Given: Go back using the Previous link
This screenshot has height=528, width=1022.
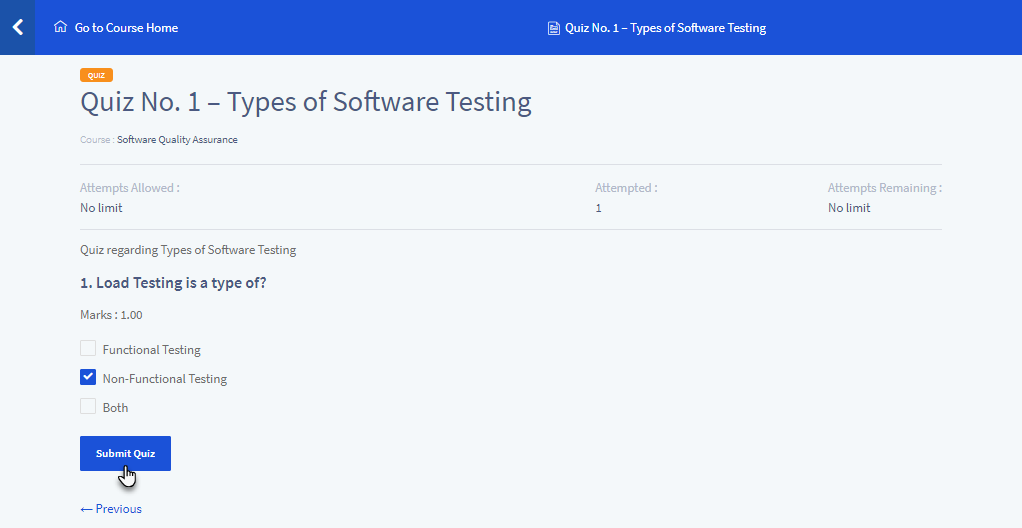Looking at the screenshot, I should click(x=118, y=509).
